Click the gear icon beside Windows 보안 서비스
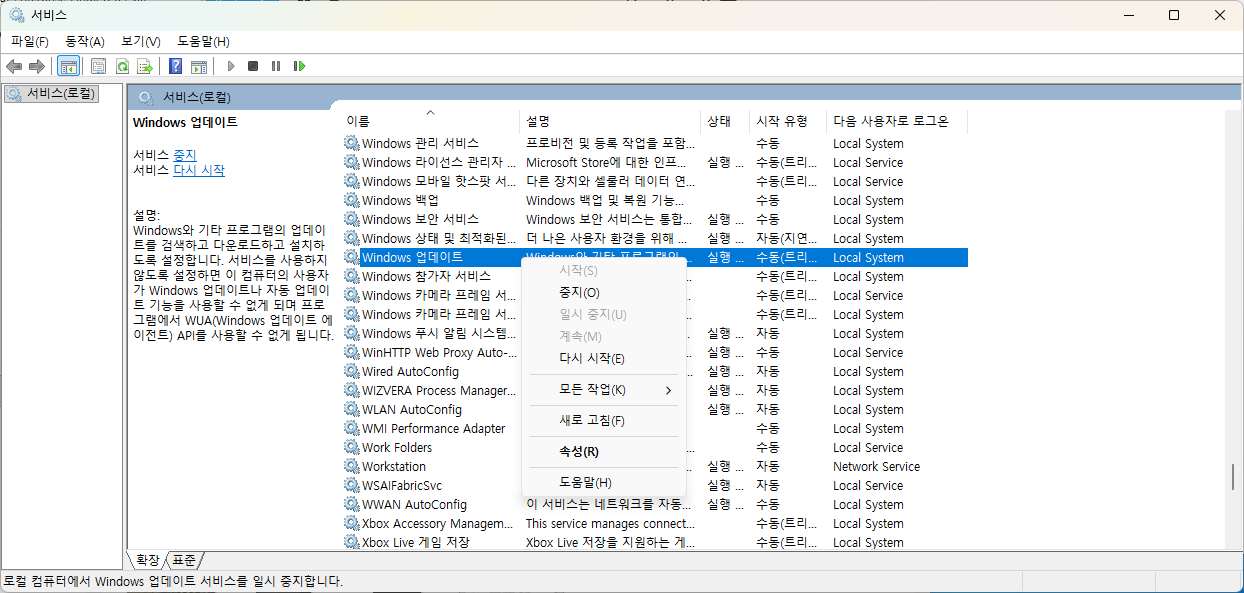This screenshot has width=1244, height=593. 351,219
